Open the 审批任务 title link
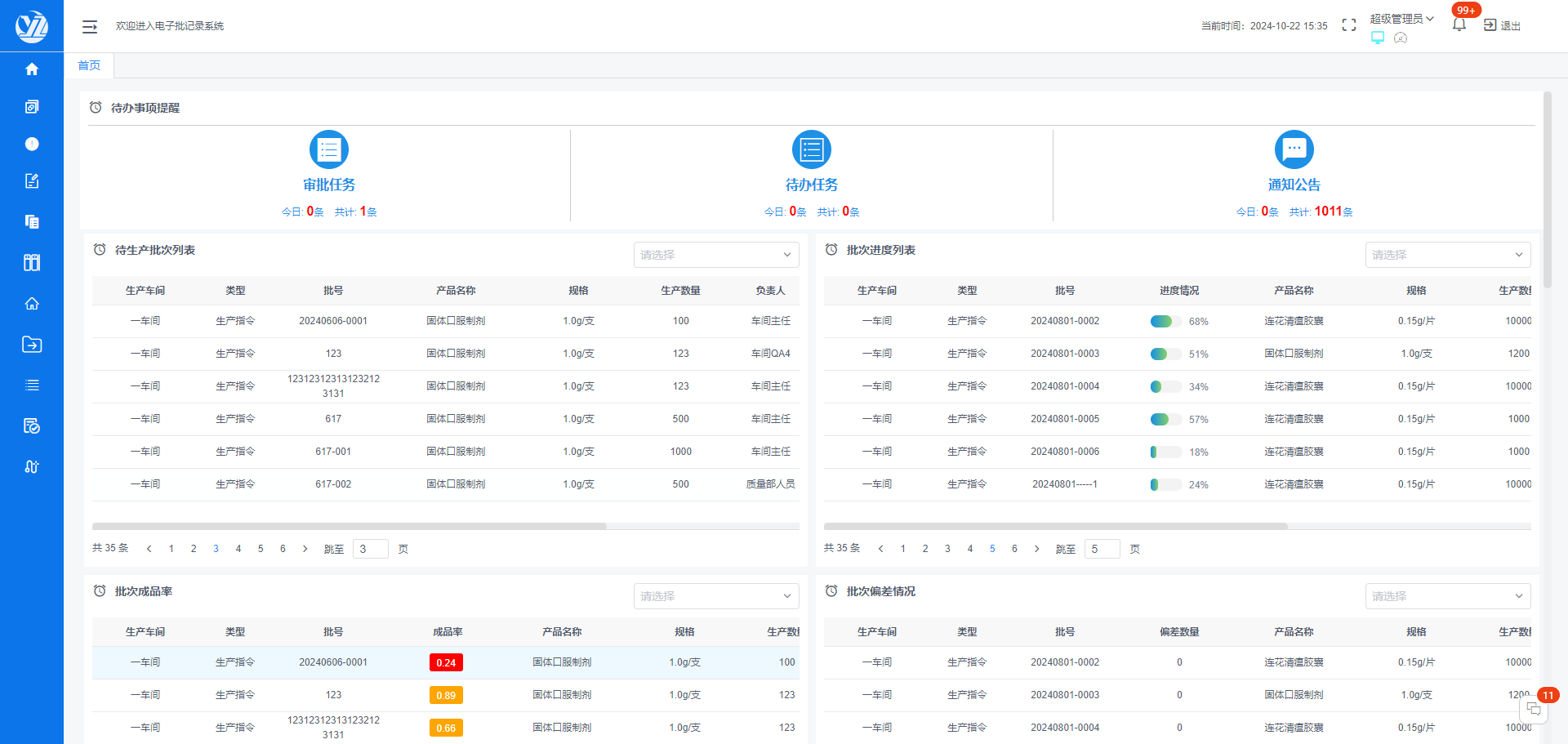 [329, 185]
